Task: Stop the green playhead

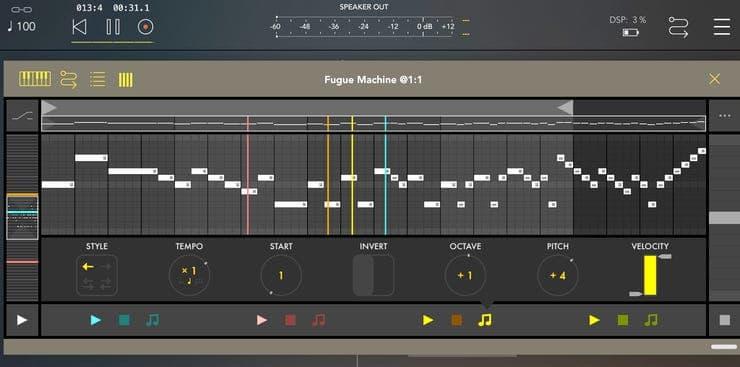Action: click(622, 320)
